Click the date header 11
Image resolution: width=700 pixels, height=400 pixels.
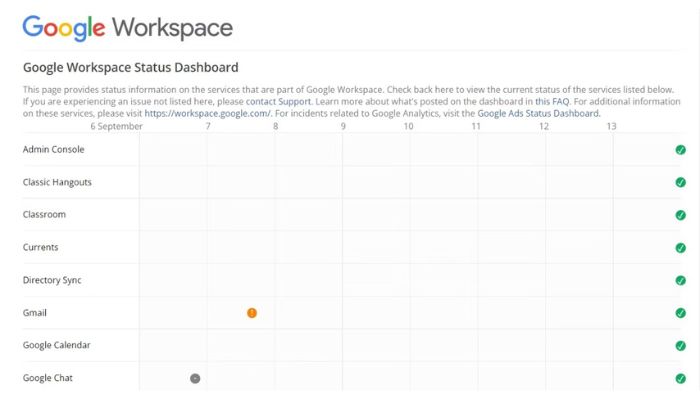coord(476,126)
